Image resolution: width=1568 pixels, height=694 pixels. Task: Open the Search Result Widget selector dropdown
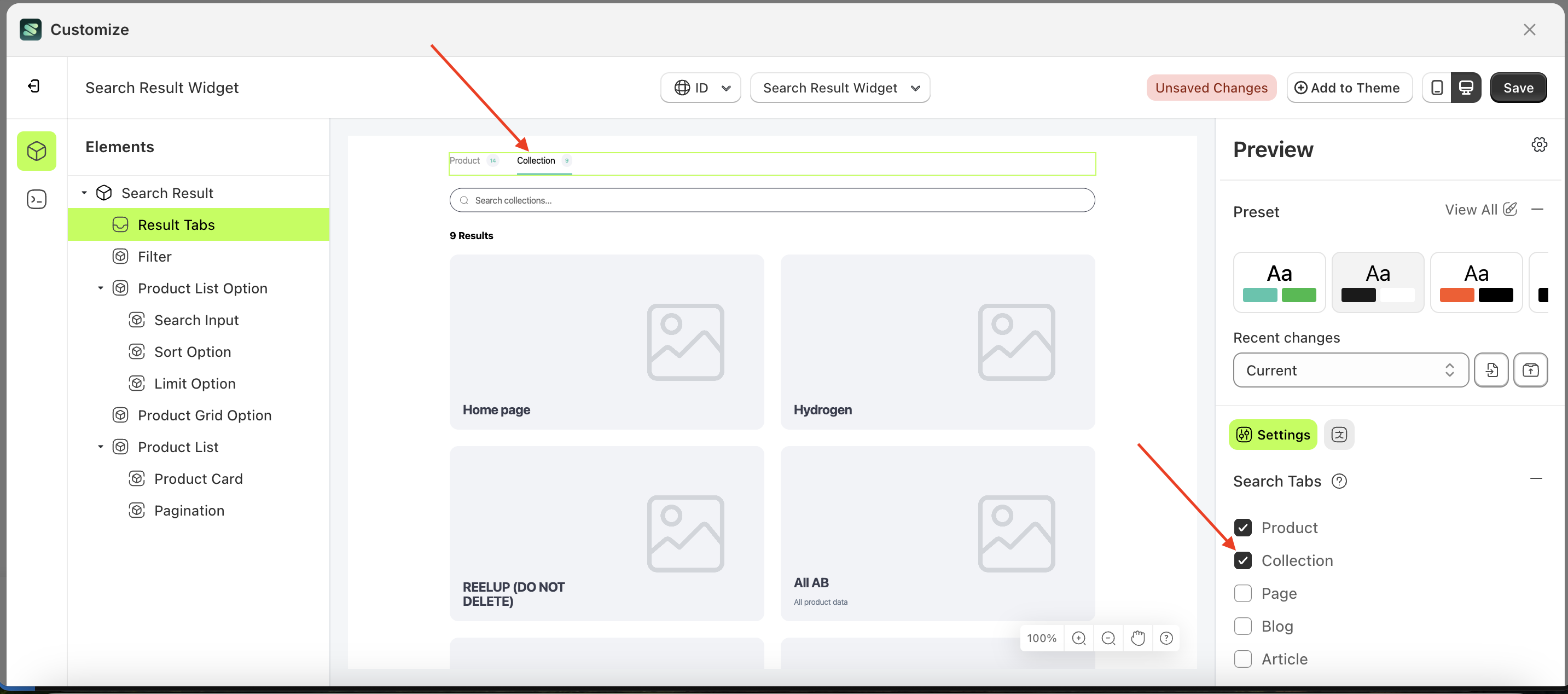coord(840,87)
